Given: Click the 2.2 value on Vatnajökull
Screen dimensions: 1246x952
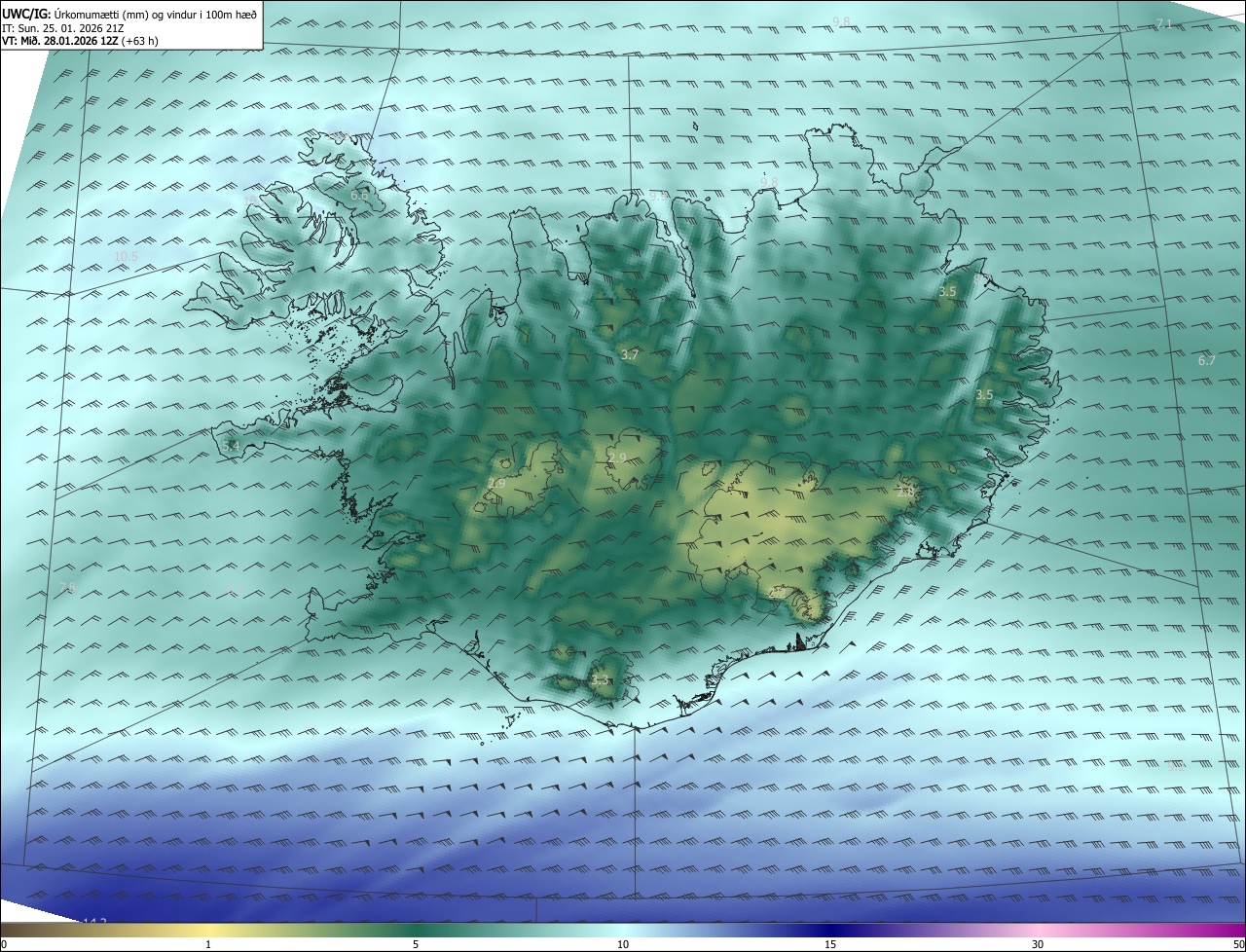Looking at the screenshot, I should pos(777,591).
